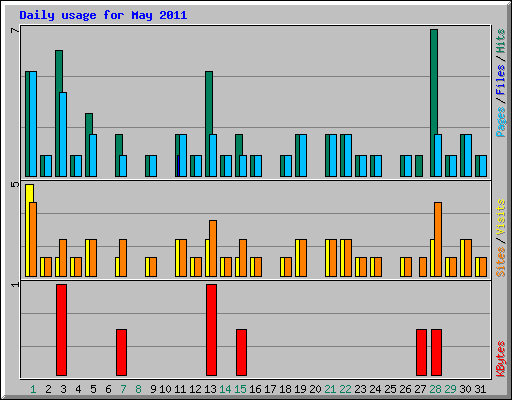This screenshot has height=400, width=512.
Task: Click the red KBytes bar for day 27
Action: point(421,352)
